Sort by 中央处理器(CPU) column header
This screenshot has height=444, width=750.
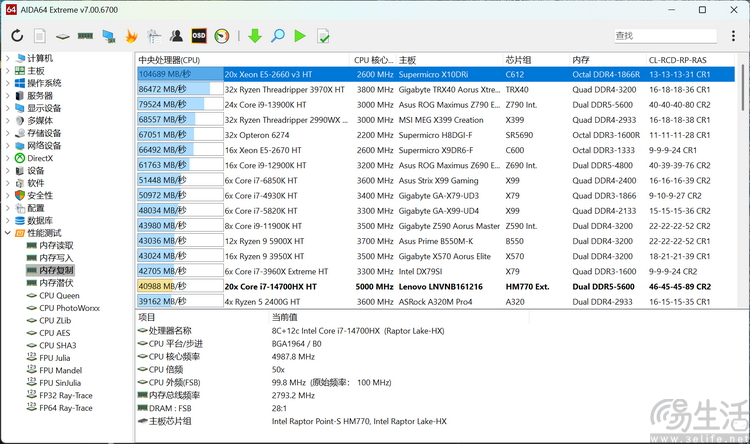tap(243, 60)
